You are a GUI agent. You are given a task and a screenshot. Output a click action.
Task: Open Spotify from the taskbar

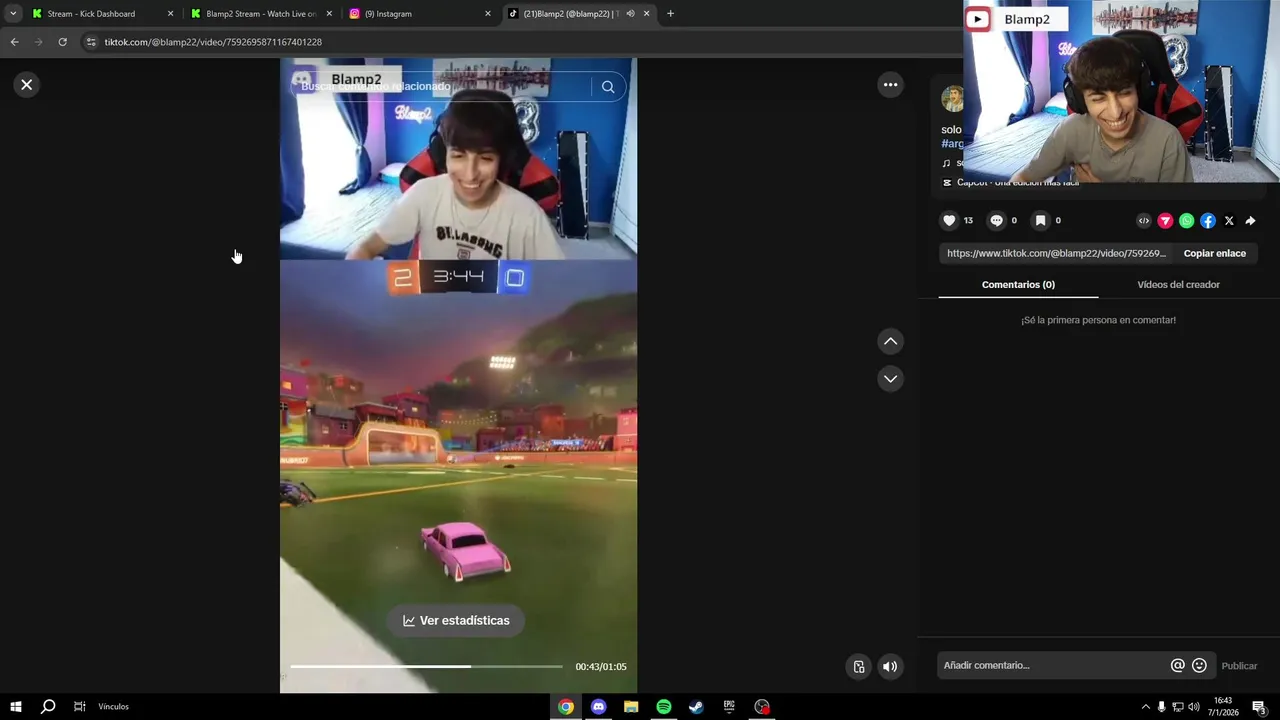[664, 707]
